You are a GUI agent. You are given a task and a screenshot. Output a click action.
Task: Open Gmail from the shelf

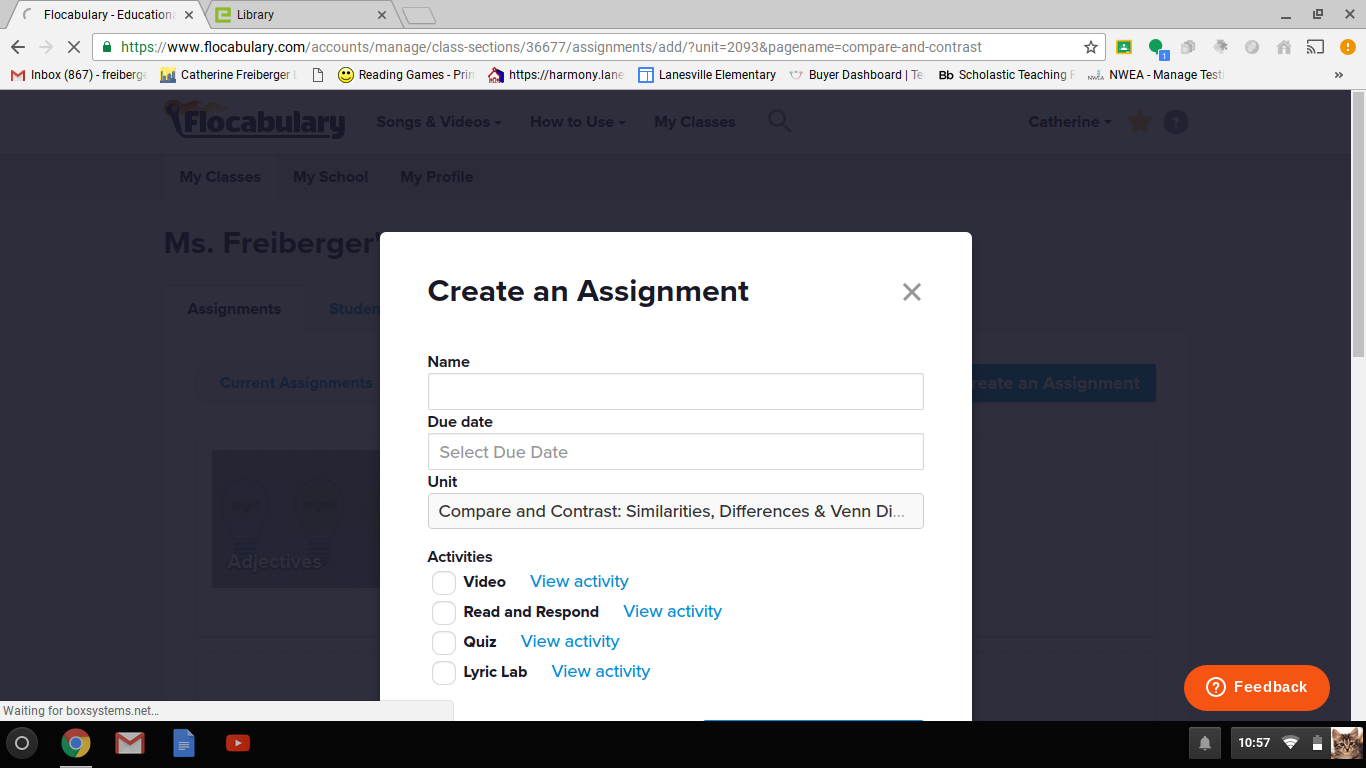[x=129, y=743]
